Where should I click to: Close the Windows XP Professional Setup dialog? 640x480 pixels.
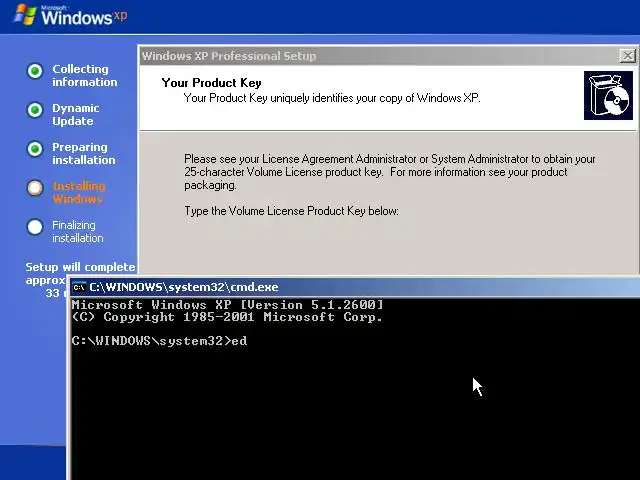pos(627,56)
